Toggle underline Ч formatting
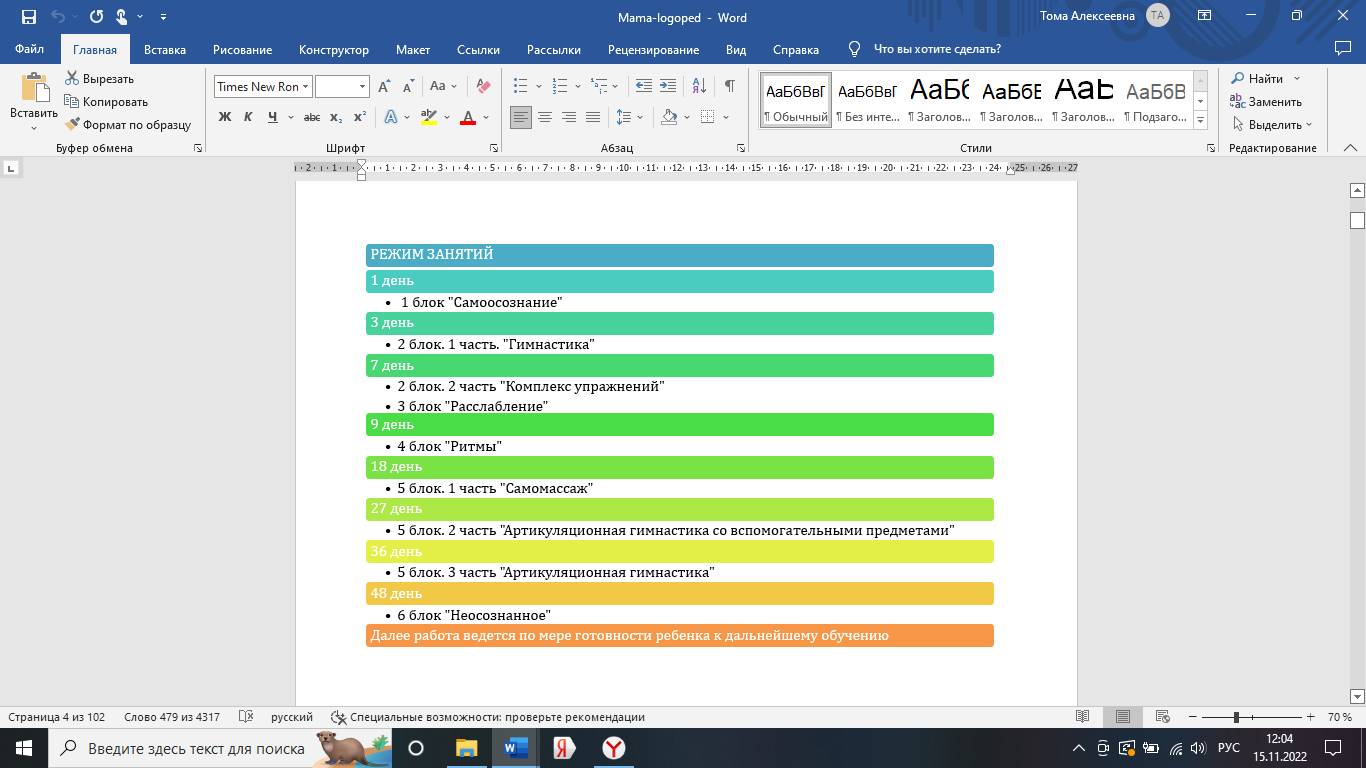The width and height of the screenshot is (1366, 768). 272,117
